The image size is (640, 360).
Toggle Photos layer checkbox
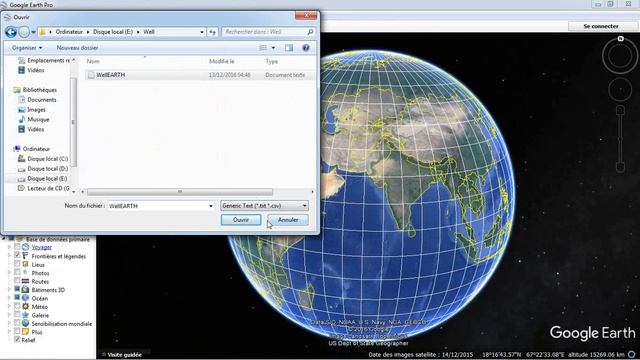[x=17, y=273]
